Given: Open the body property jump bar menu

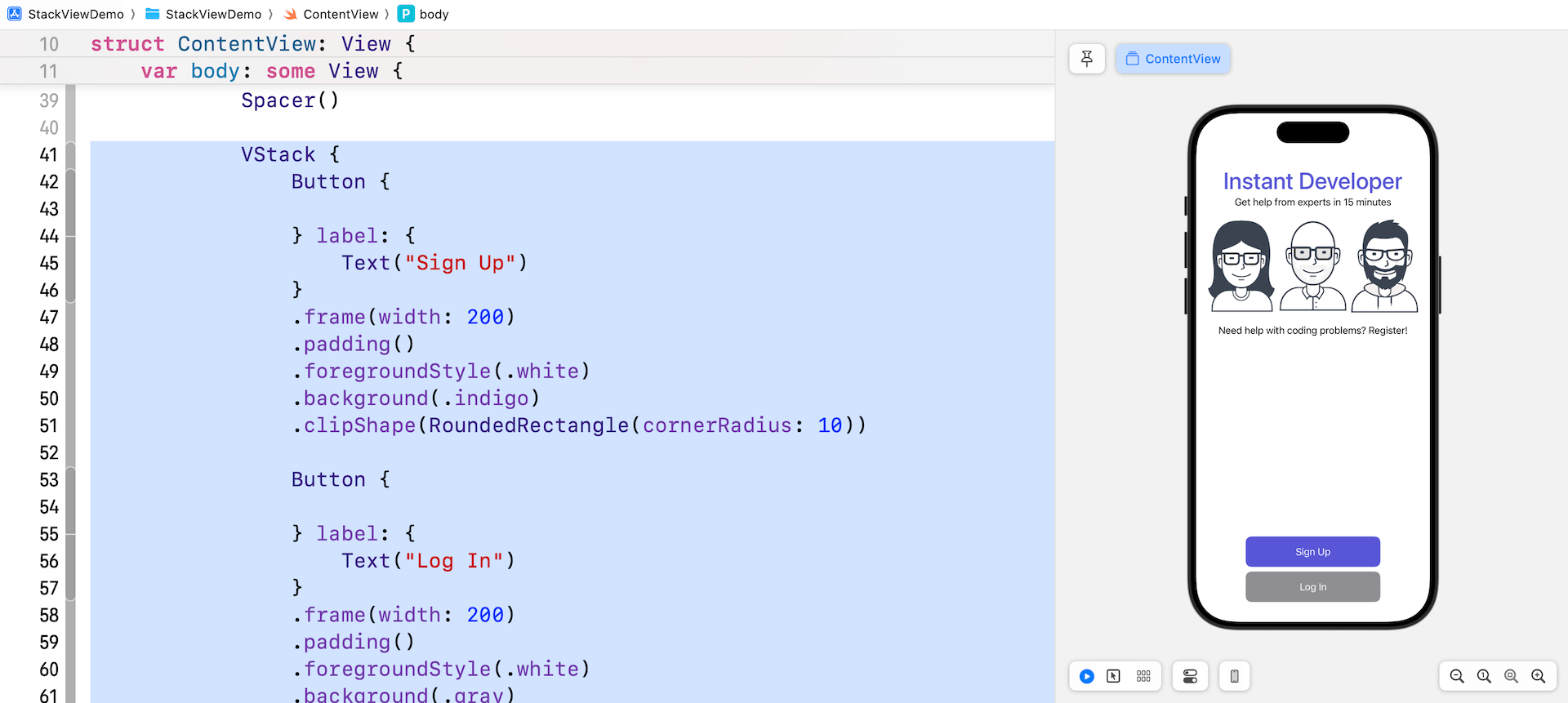Looking at the screenshot, I should (x=433, y=14).
